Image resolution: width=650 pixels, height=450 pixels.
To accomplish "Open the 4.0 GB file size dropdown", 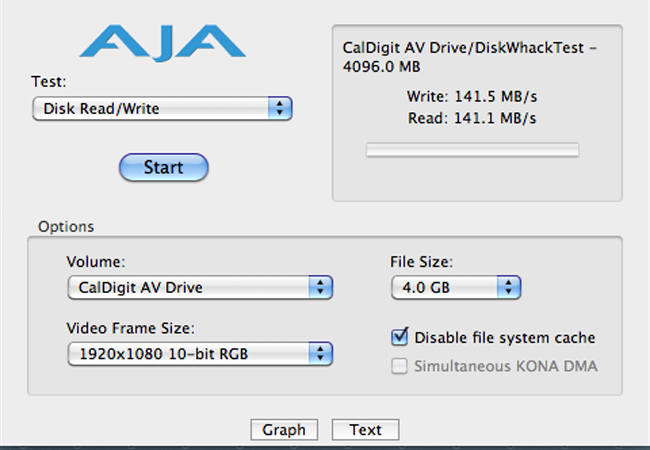I will 456,287.
